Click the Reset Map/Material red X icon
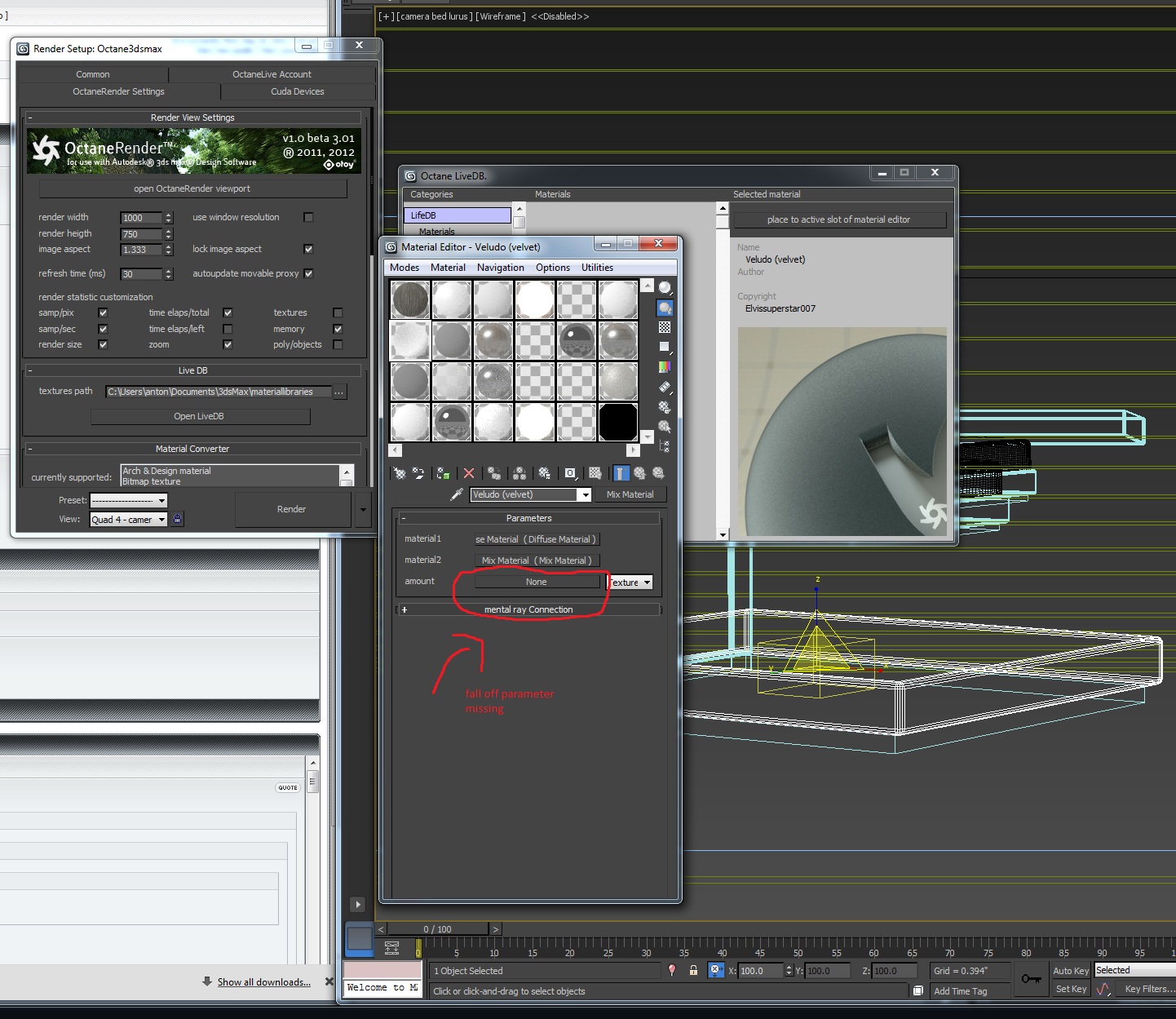Screen dimensions: 1176x1019 469,473
